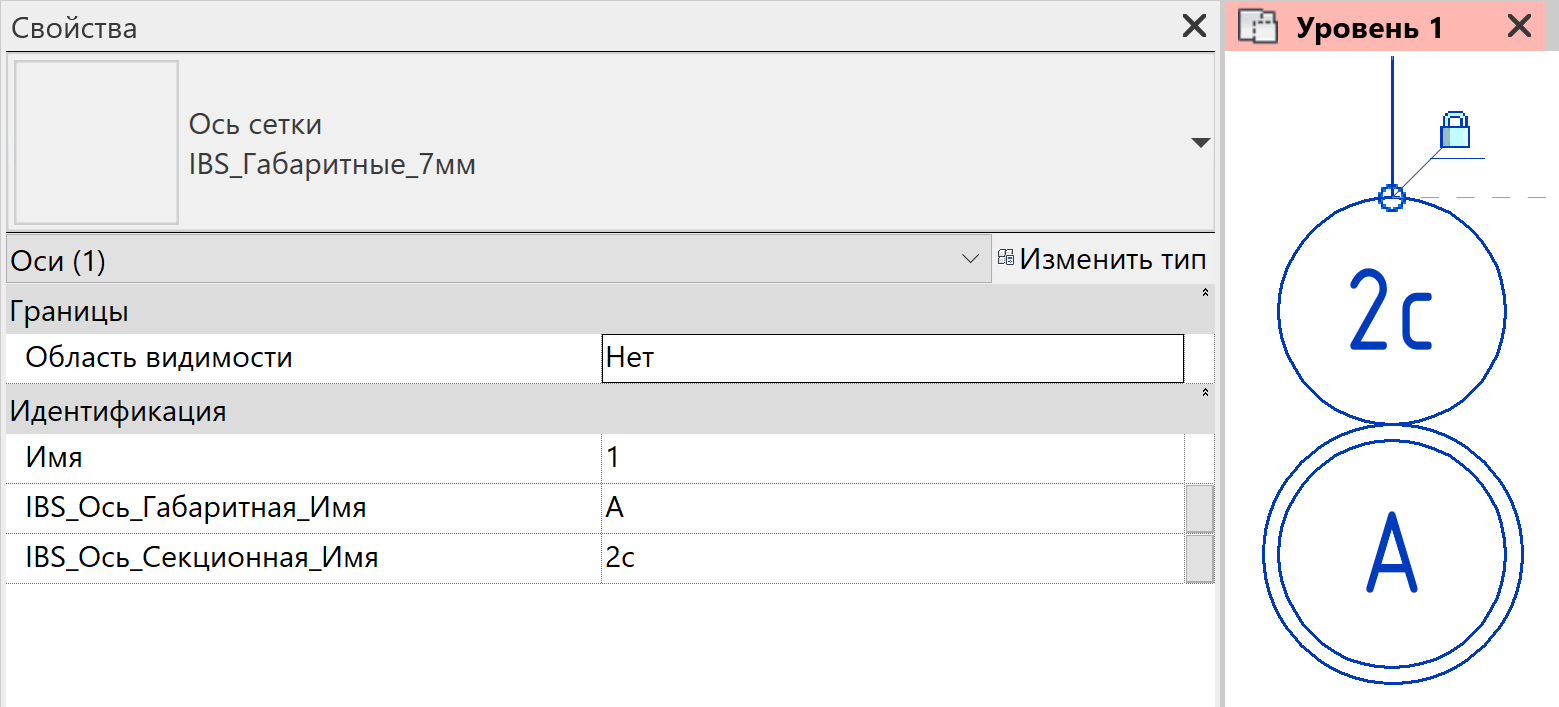Viewport: 1559px width, 707px height.
Task: Click the Имя value field showing 1
Action: [x=893, y=458]
